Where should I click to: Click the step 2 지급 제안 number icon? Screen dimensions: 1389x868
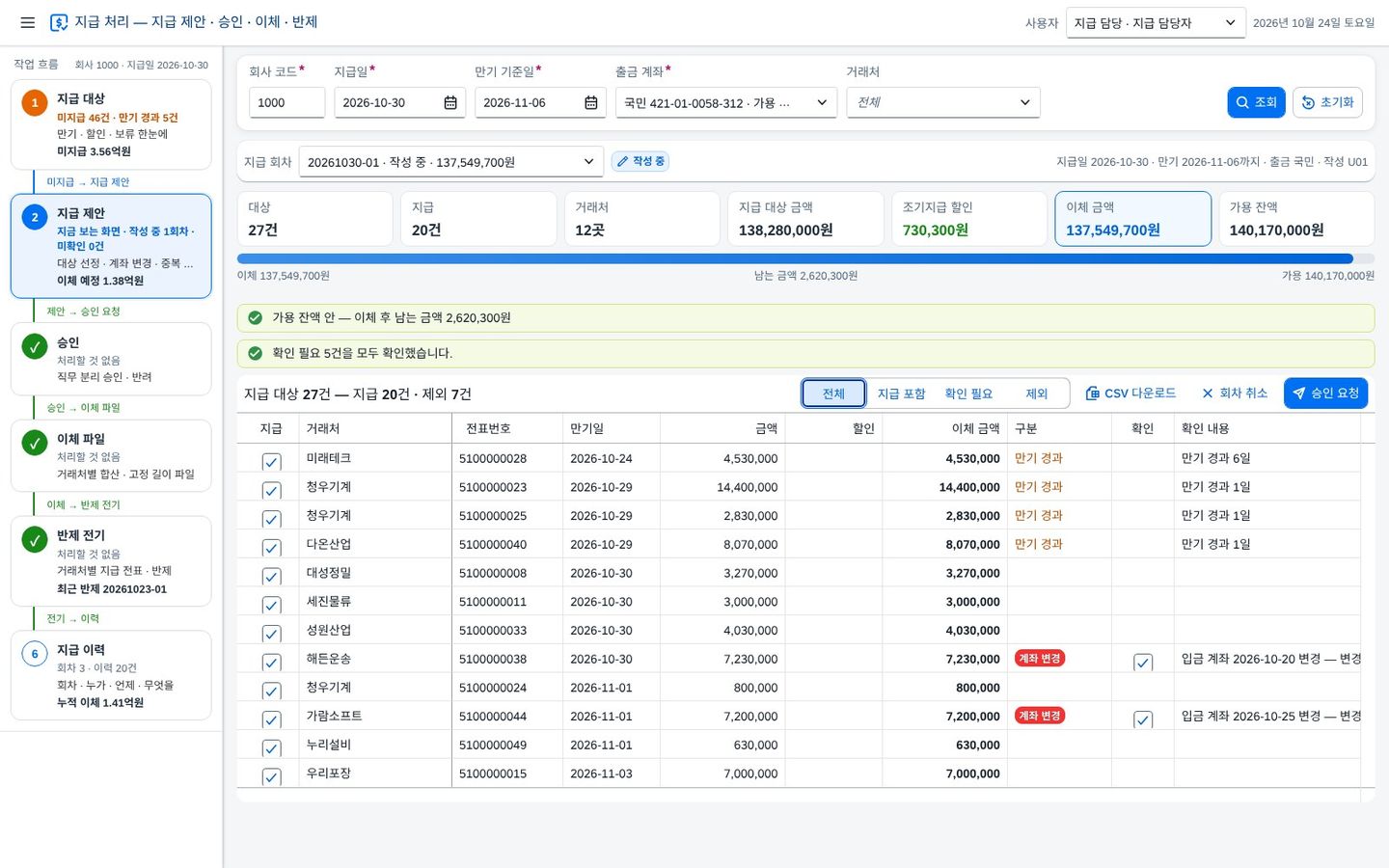35,217
